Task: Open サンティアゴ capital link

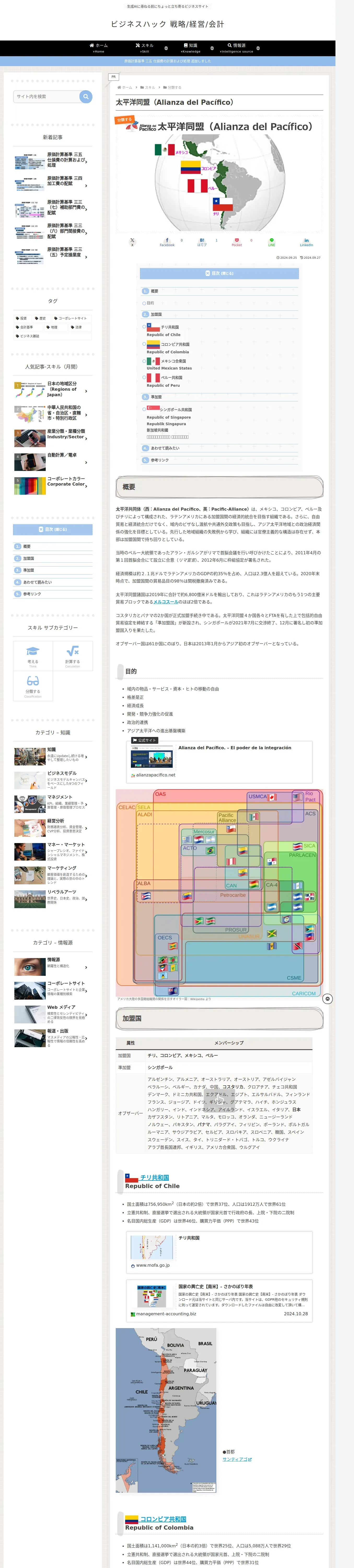Action: tap(237, 1459)
